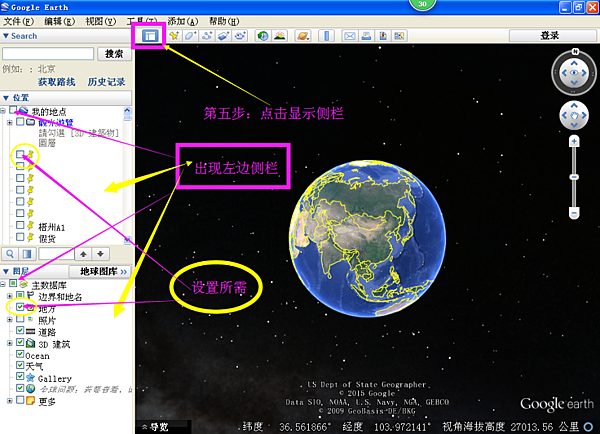Open the 地球图库 button
The width and height of the screenshot is (600, 434).
(100, 271)
